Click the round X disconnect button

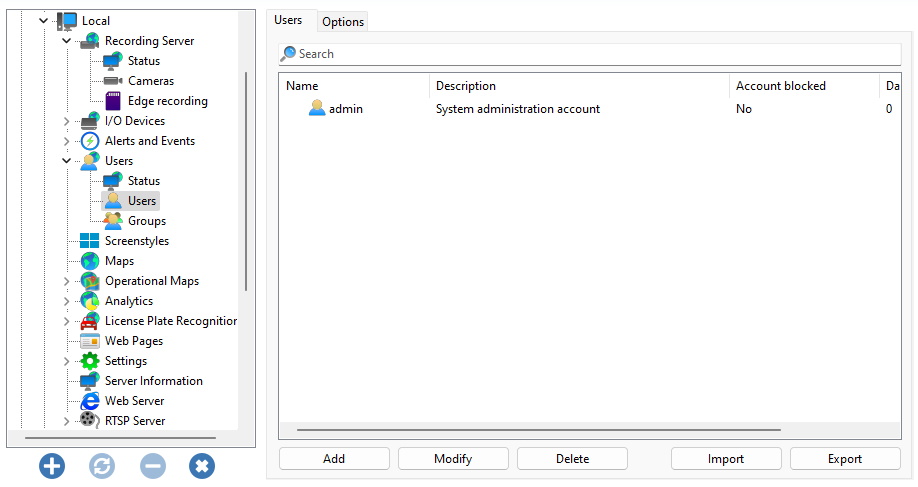click(202, 467)
